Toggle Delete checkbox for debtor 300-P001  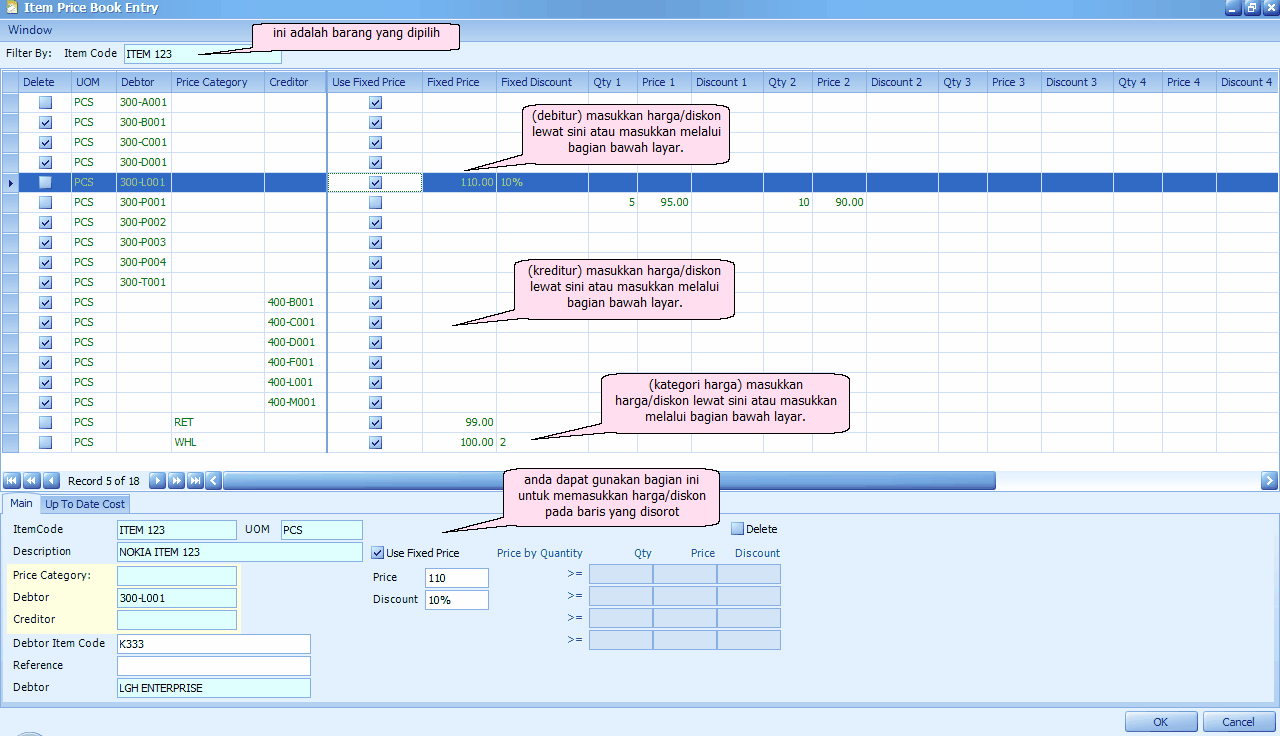[x=45, y=202]
